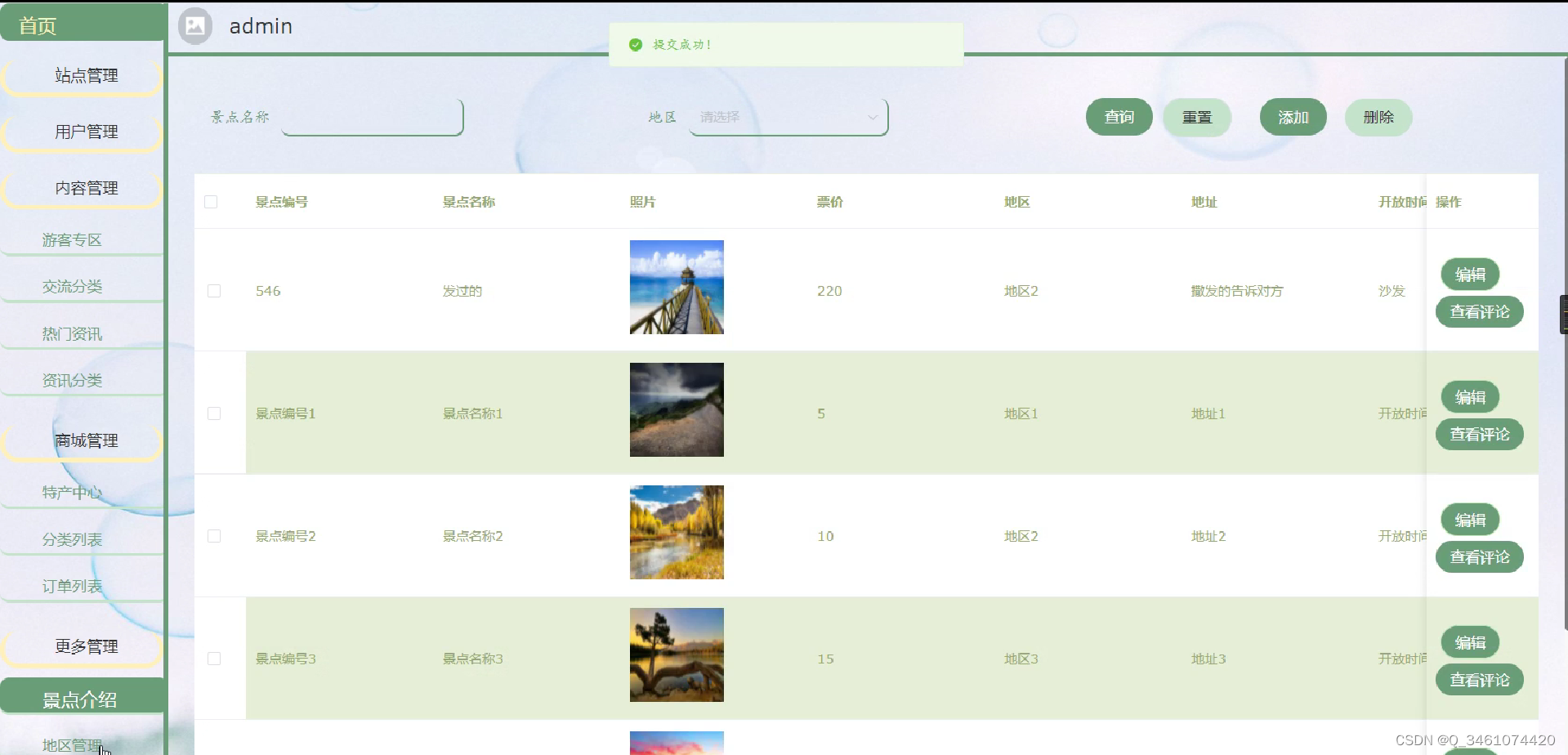Check the row checkbox for 景点编号3
Image resolution: width=1568 pixels, height=755 pixels.
coord(214,659)
